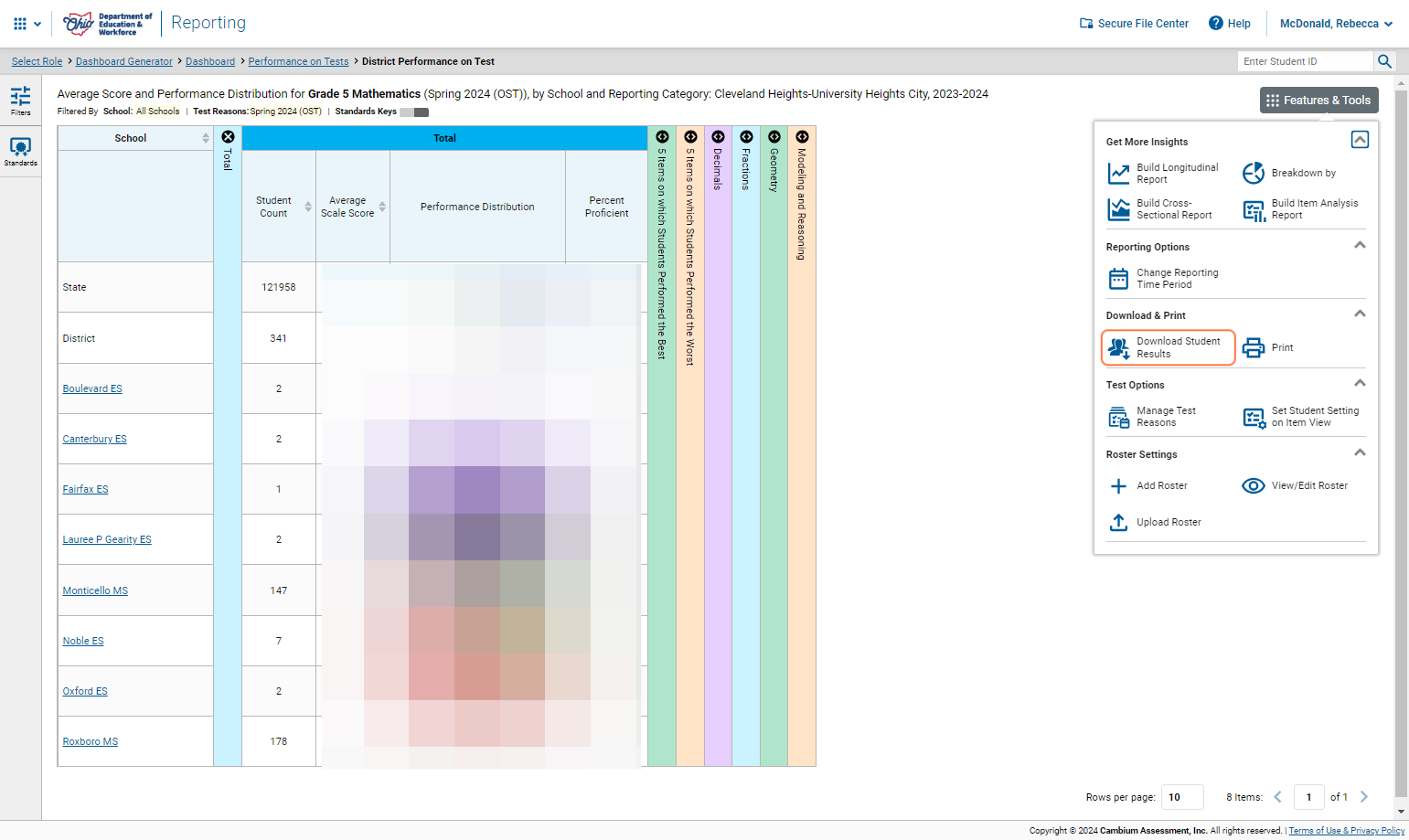The image size is (1409, 840).
Task: Click Build Item Analysis Report icon
Action: coord(1254,210)
